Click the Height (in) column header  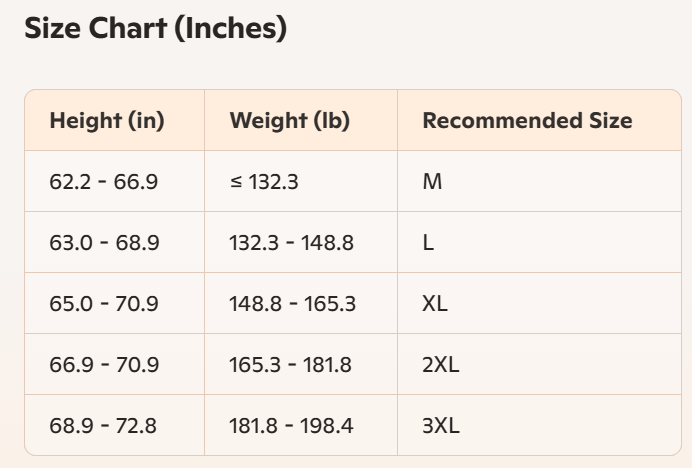point(107,121)
